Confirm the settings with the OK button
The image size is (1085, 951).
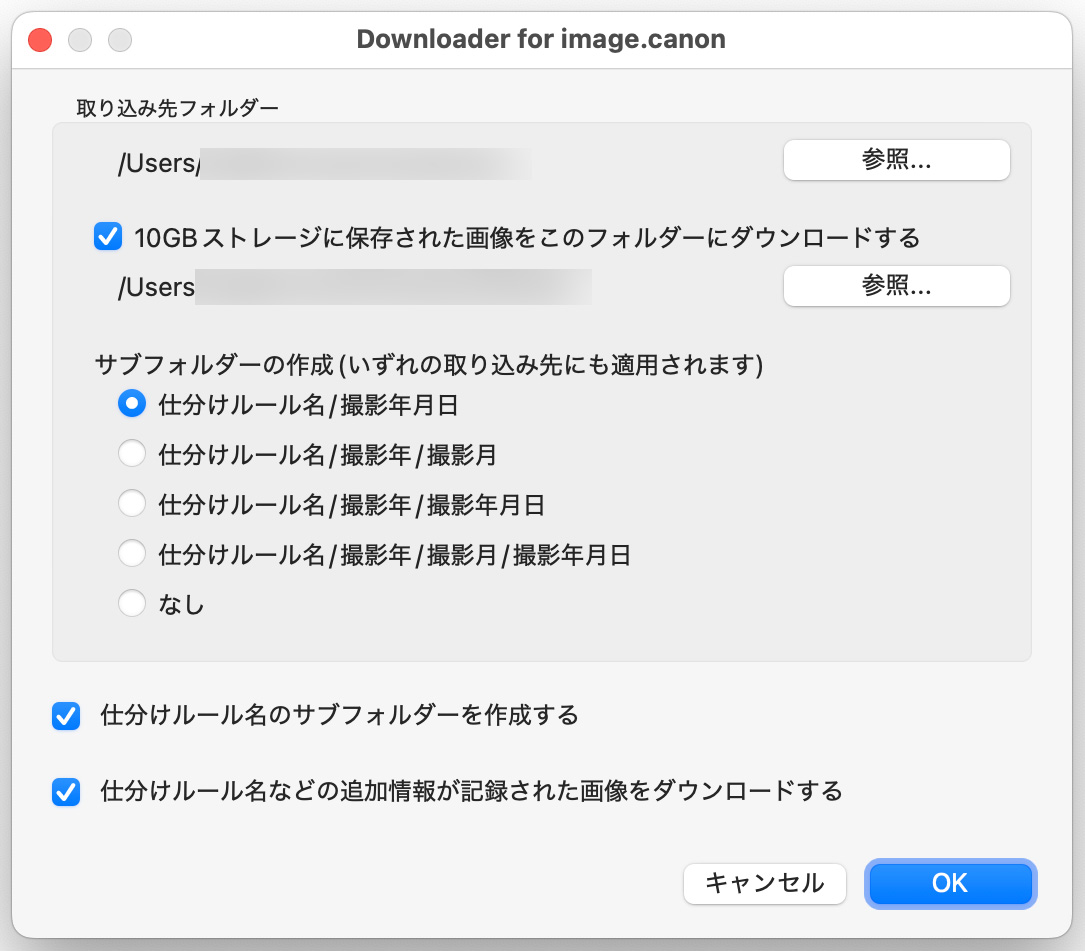coord(950,883)
